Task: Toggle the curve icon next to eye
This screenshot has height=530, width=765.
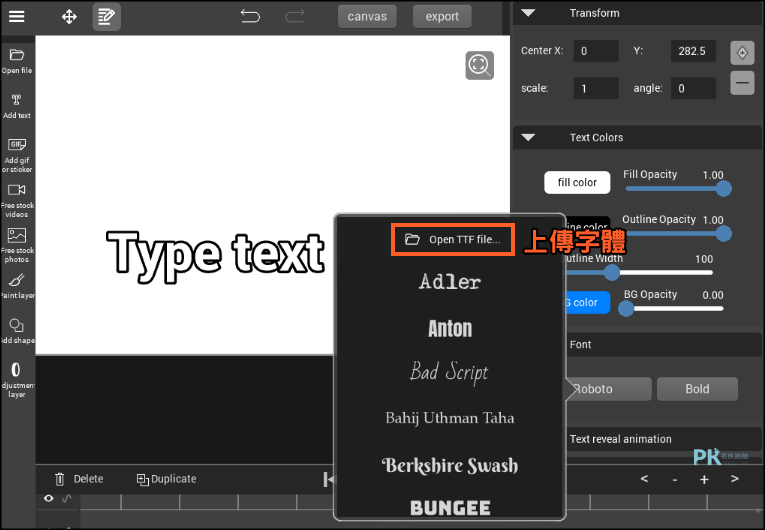Action: (67, 498)
